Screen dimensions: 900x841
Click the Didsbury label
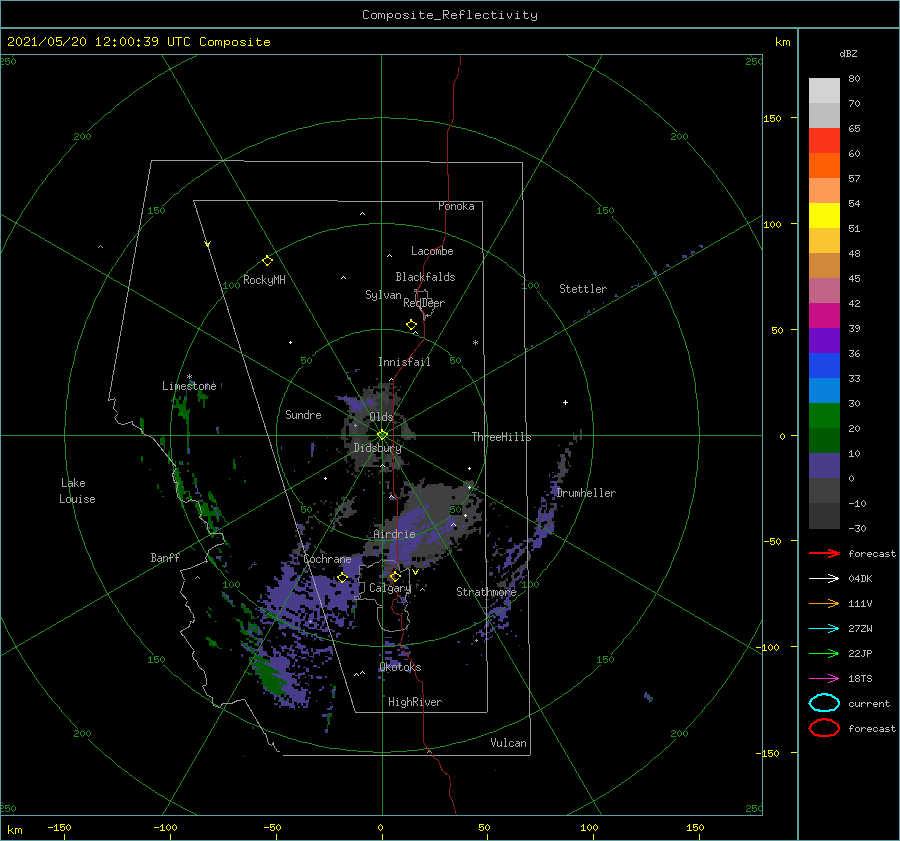[x=378, y=448]
